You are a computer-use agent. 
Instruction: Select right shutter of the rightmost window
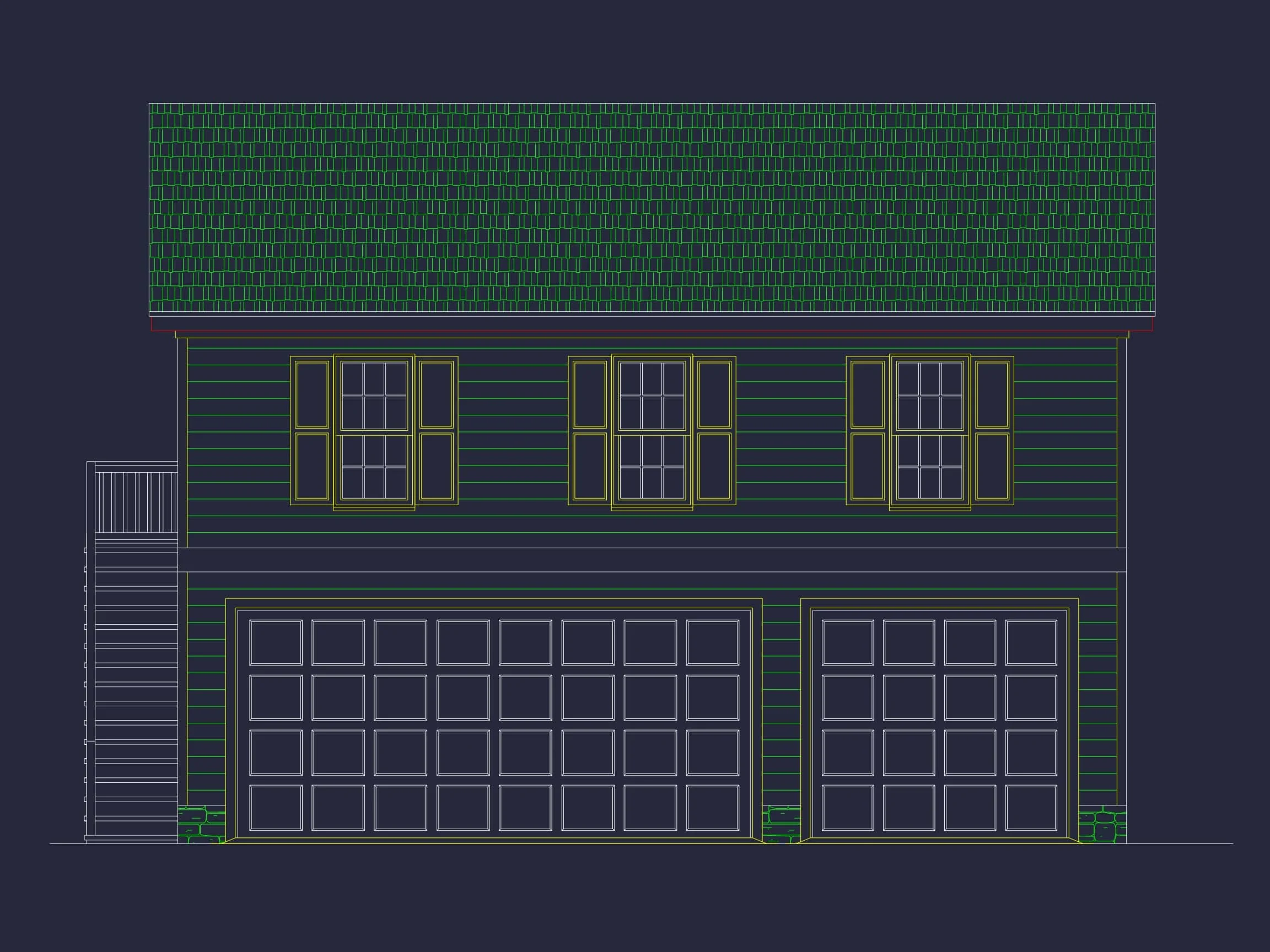(992, 430)
